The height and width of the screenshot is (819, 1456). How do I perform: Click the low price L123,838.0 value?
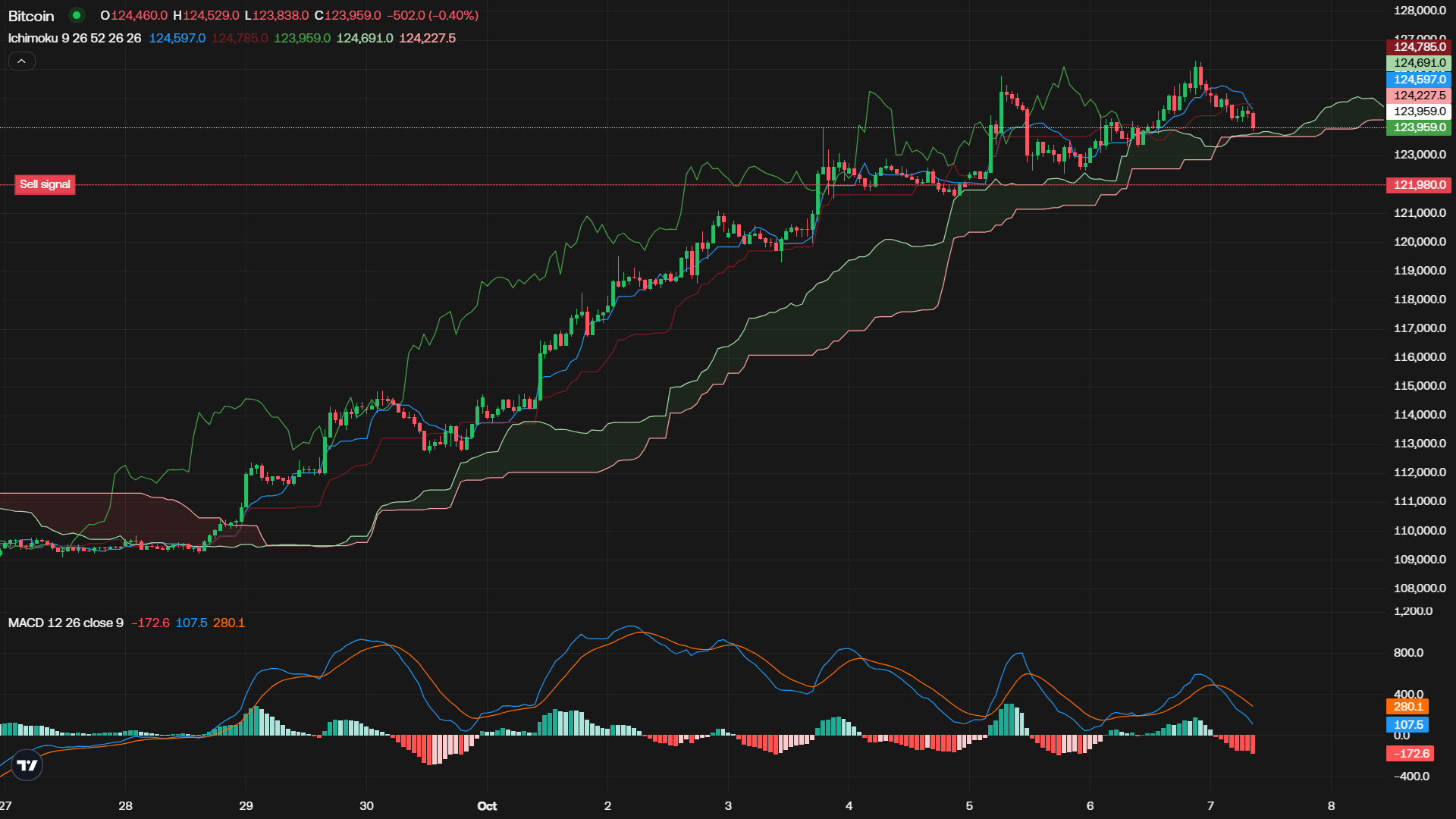(x=276, y=15)
